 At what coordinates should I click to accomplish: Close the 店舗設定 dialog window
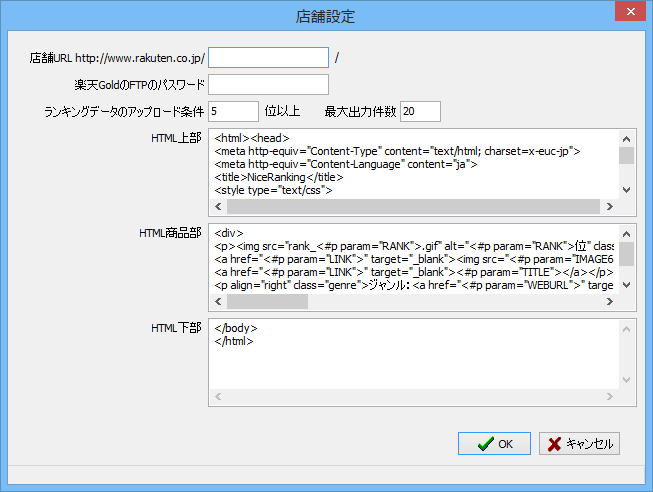[x=627, y=15]
